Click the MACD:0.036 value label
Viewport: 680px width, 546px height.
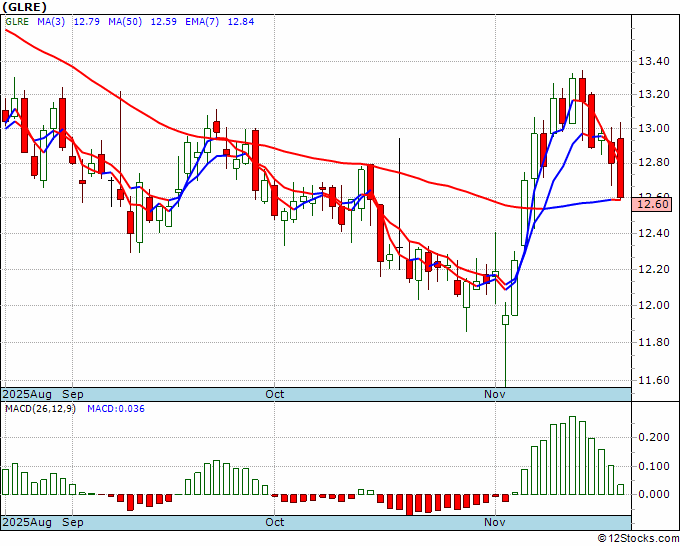[x=116, y=409]
